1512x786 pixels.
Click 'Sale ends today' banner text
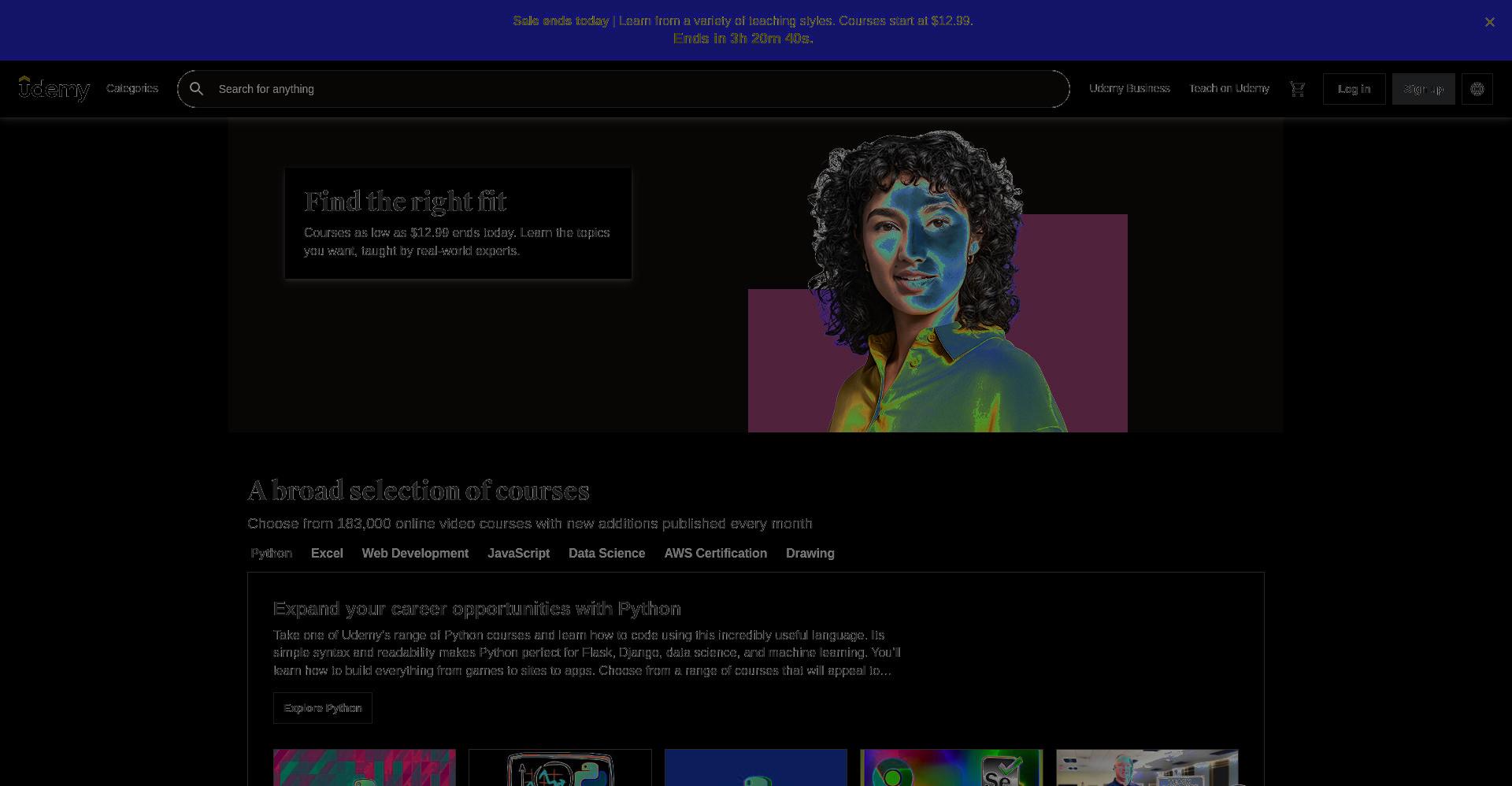pos(561,20)
